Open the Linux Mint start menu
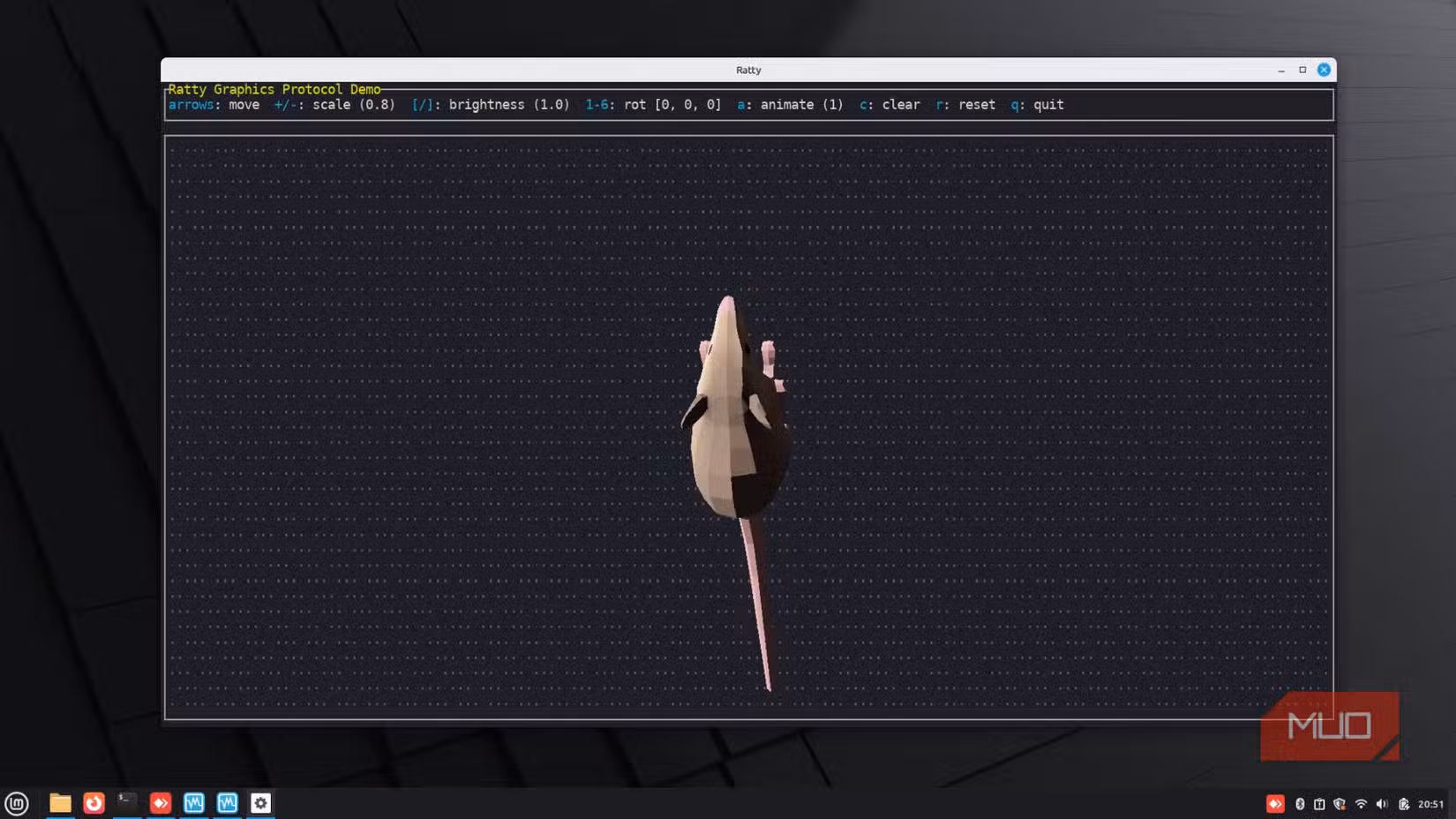The image size is (1456, 819). (x=17, y=803)
